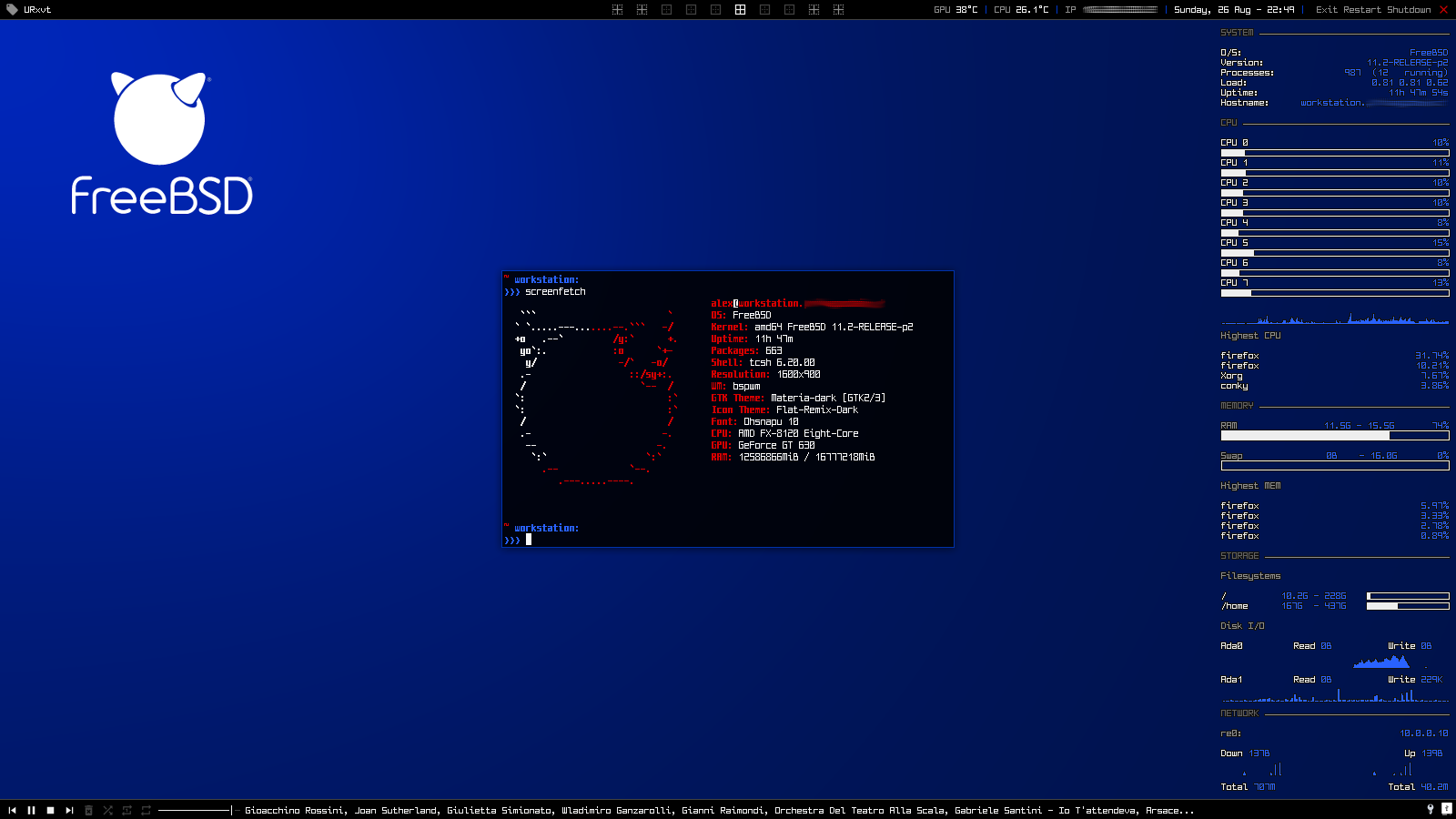1456x819 pixels.
Task: Pause the currently playing track
Action: [x=31, y=810]
